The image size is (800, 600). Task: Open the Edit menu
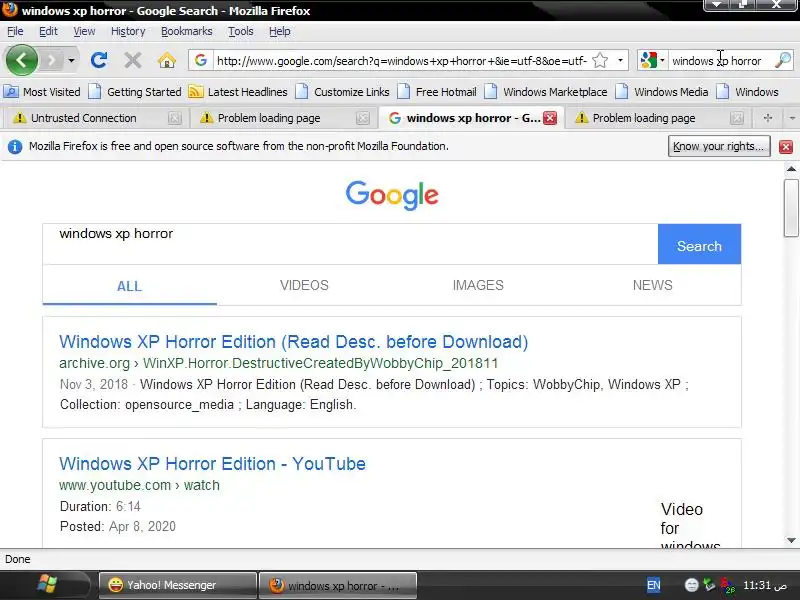pos(48,31)
